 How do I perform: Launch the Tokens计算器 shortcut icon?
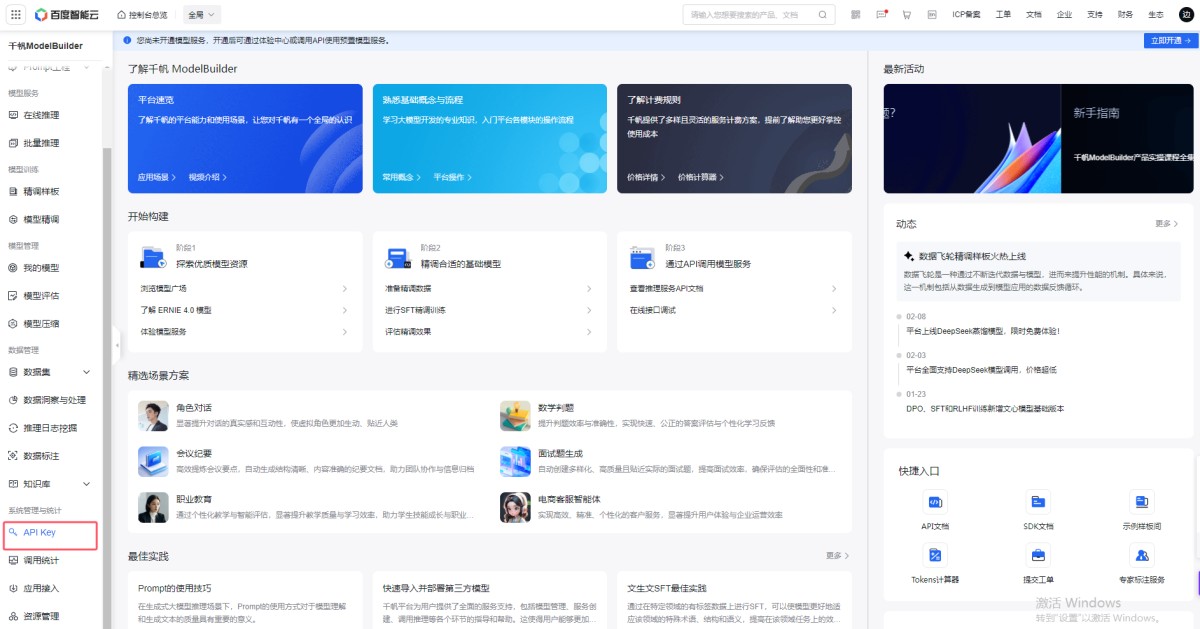934,555
